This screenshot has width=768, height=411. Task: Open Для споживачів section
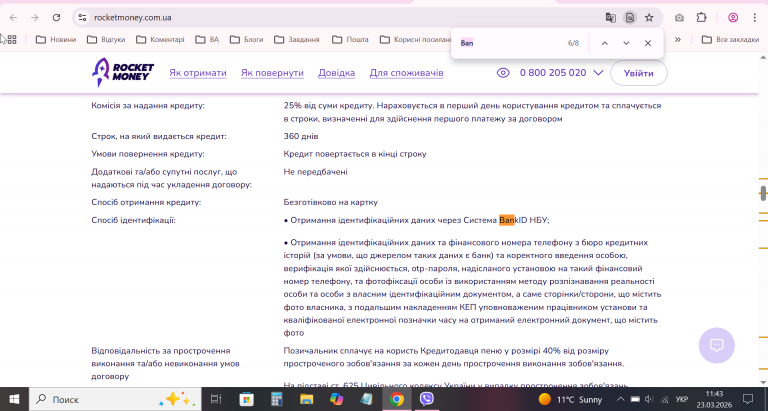point(407,73)
